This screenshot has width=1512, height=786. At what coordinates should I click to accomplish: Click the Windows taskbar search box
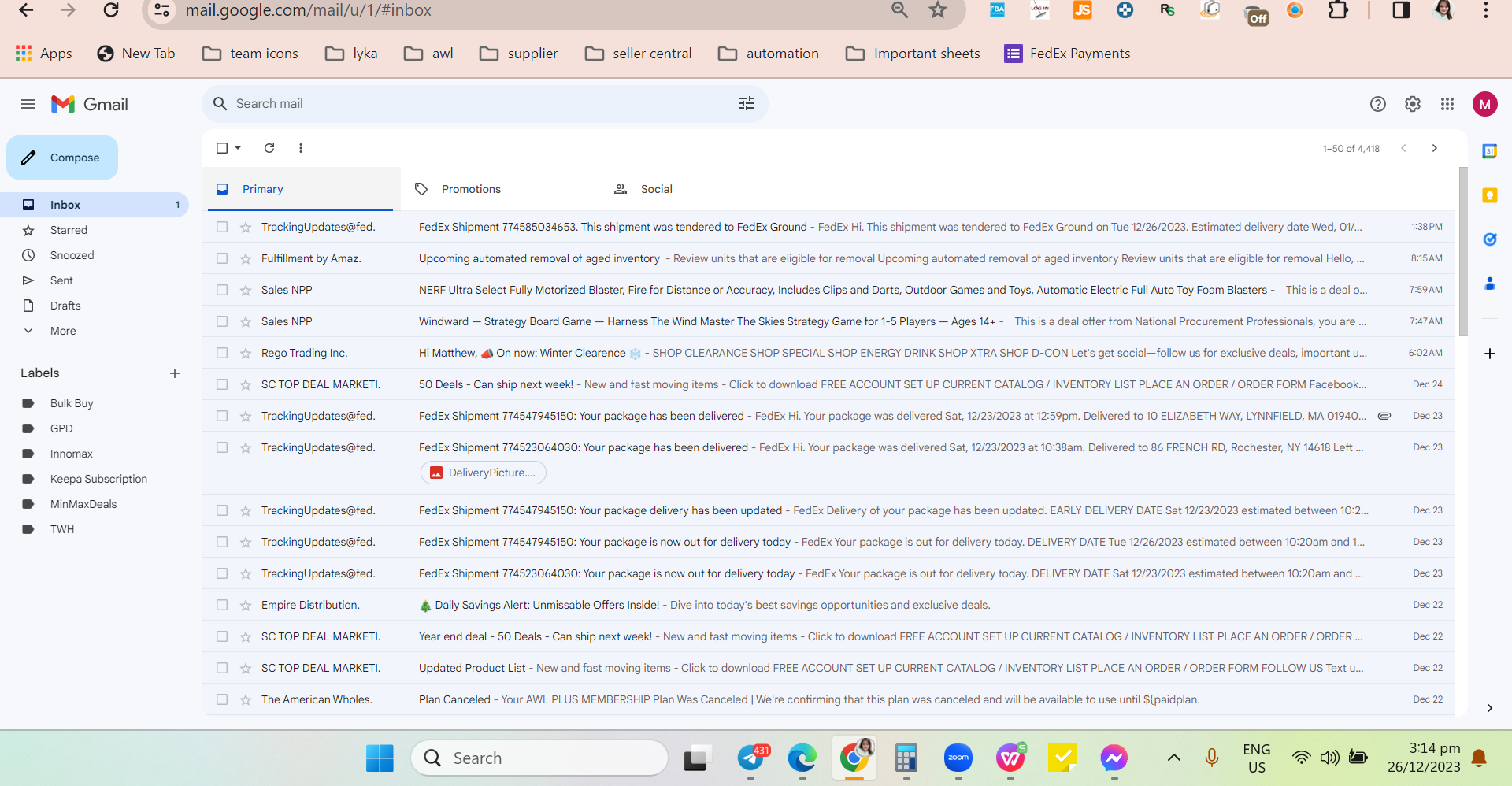[x=539, y=758]
